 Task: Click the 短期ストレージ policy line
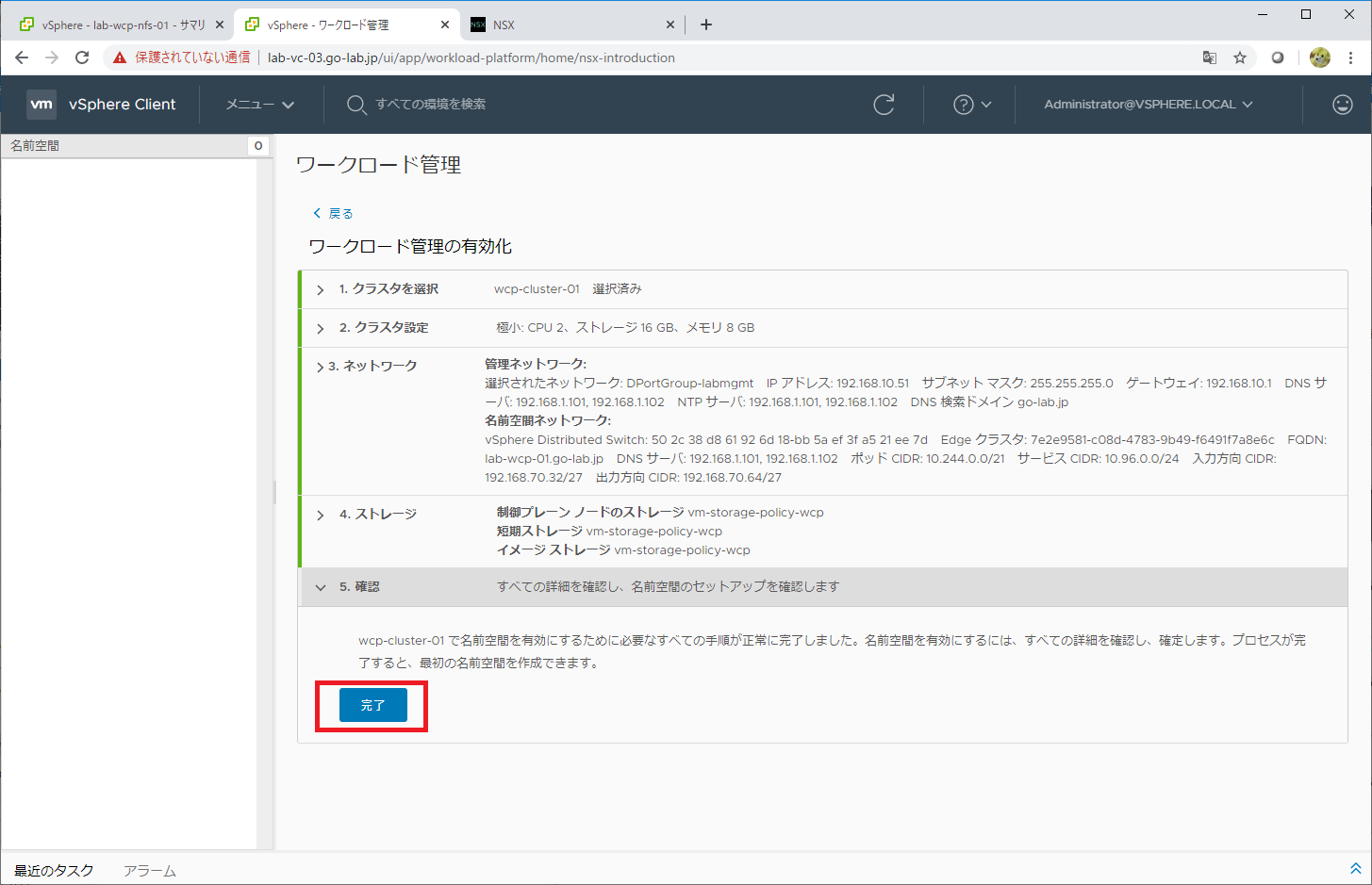click(609, 532)
